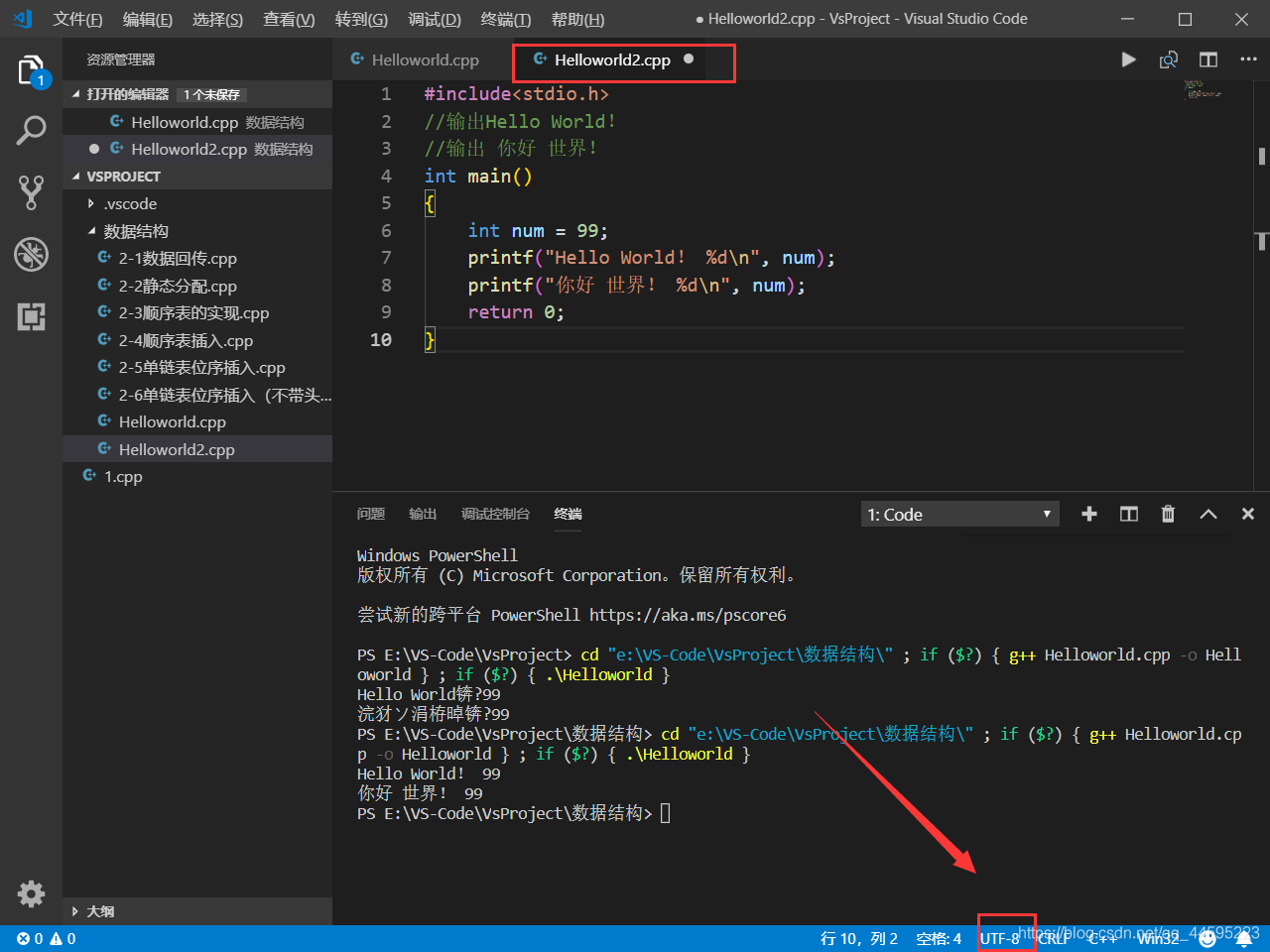The height and width of the screenshot is (952, 1270).
Task: Open the Source Control view
Action: point(31,192)
